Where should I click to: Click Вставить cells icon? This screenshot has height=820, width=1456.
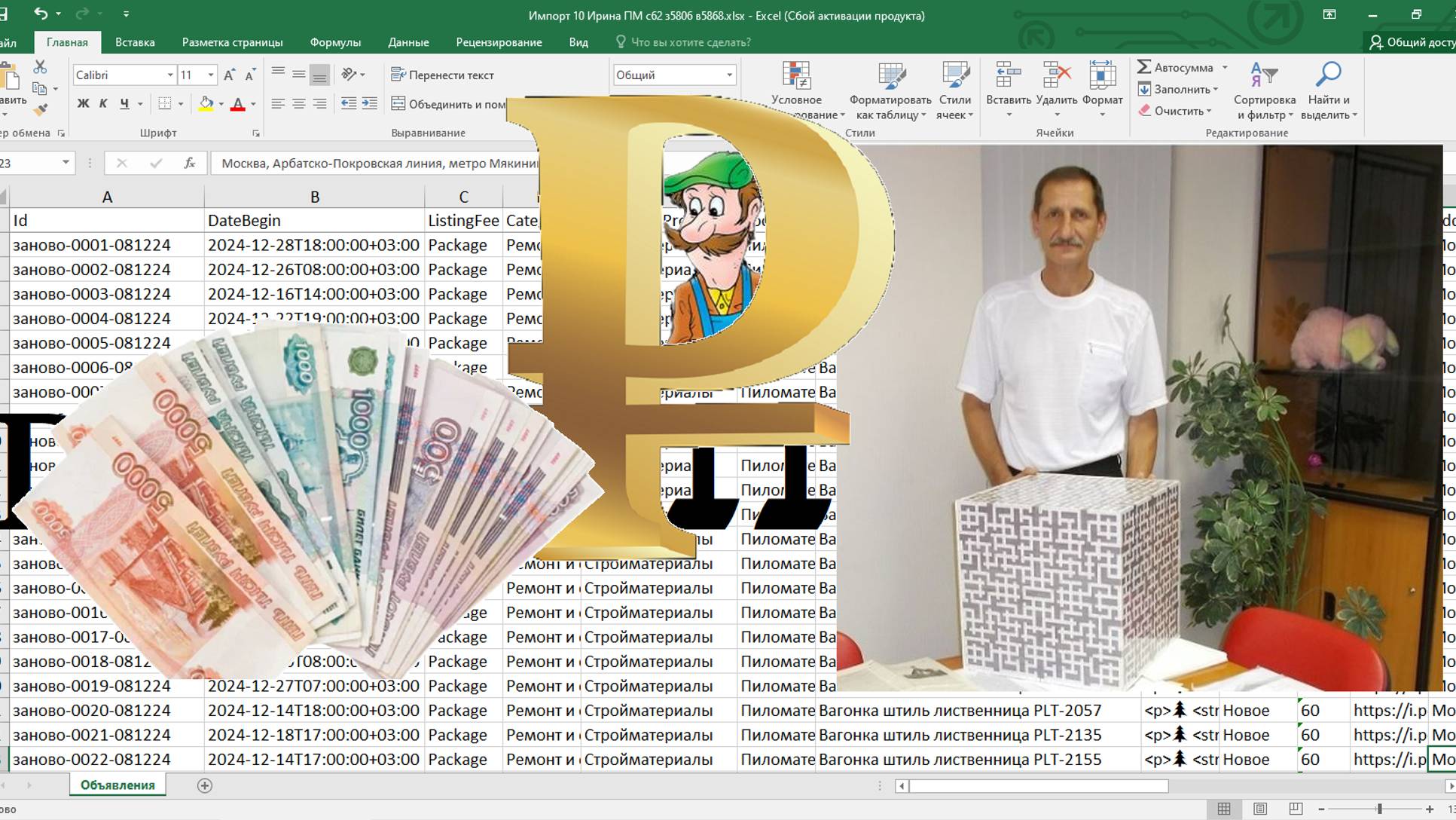[1008, 76]
